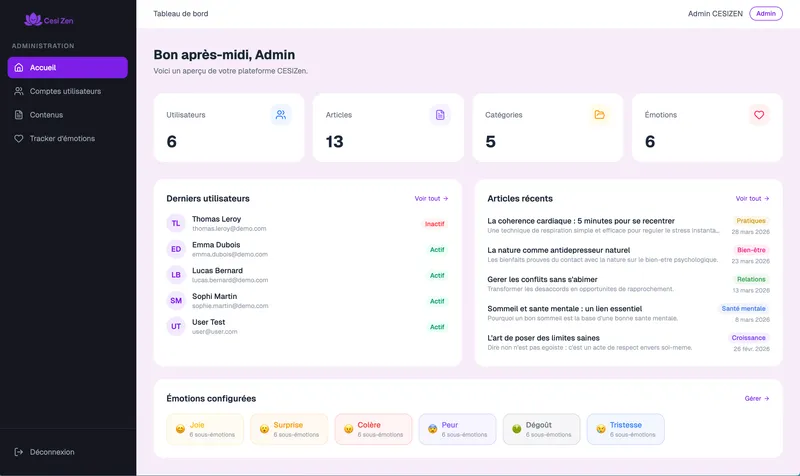Click Voir tout in Articles récents
Image resolution: width=800 pixels, height=476 pixels.
tap(752, 199)
